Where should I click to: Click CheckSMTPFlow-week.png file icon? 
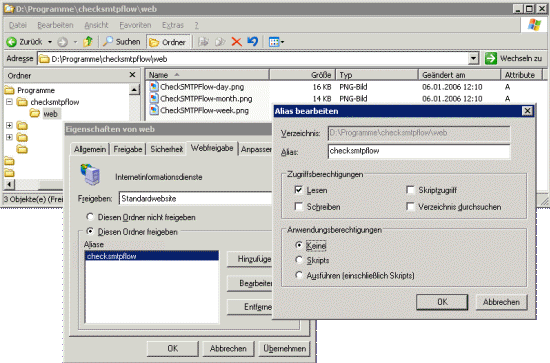154,110
